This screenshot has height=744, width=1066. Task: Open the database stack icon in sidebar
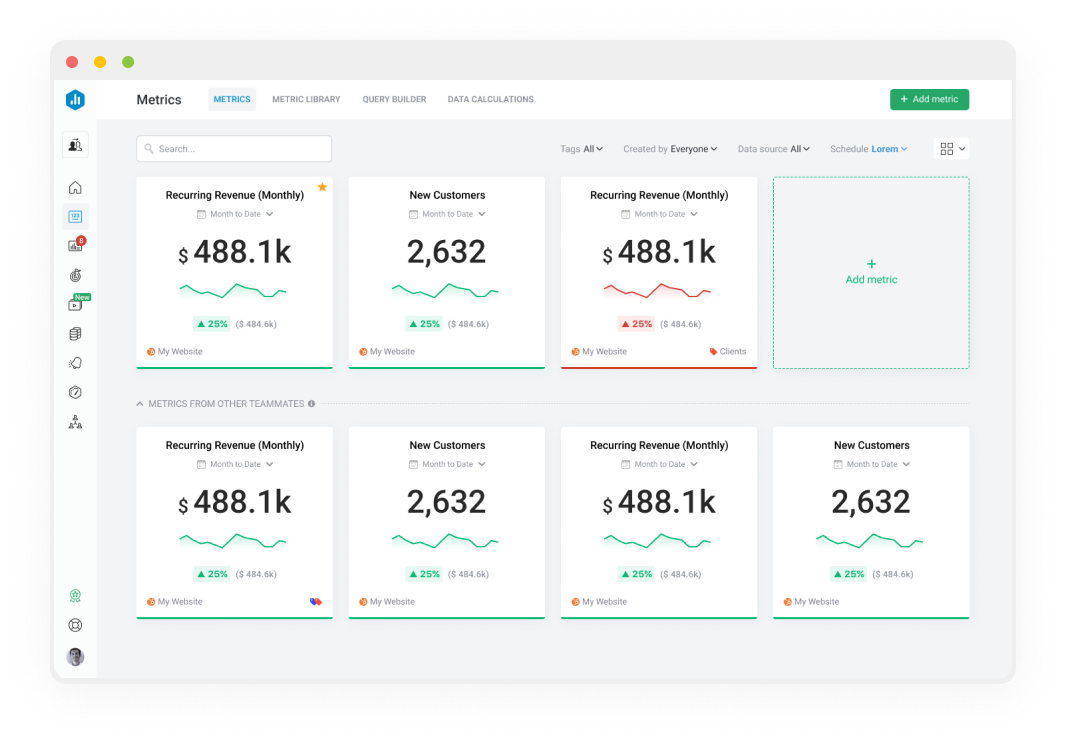point(75,334)
